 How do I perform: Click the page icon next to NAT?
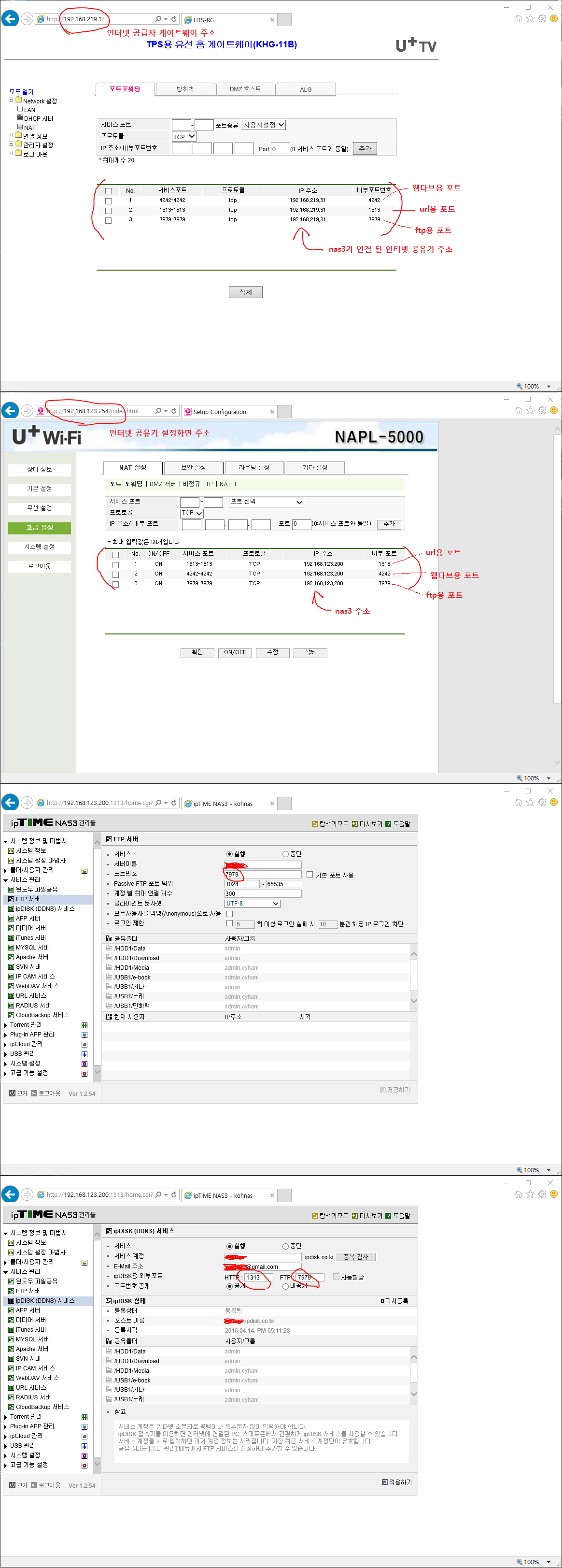20,127
